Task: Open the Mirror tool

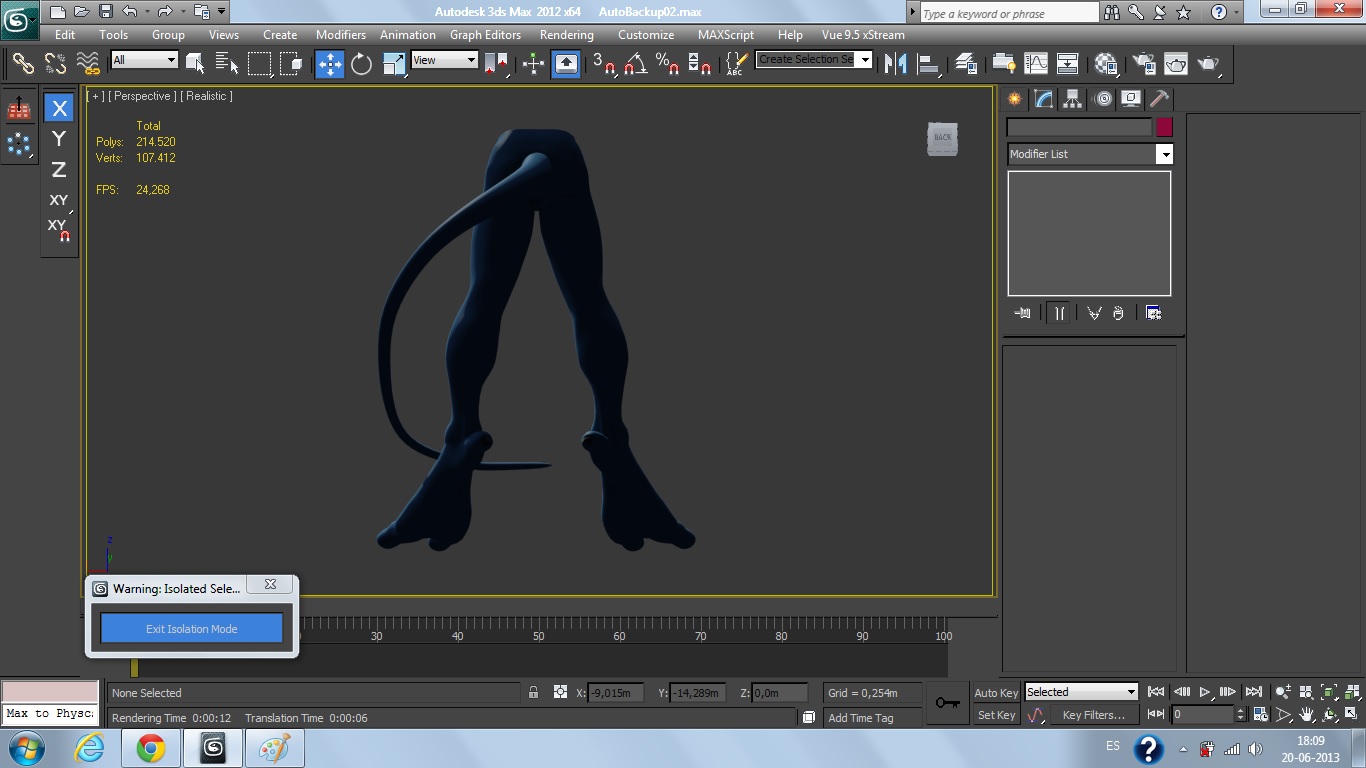Action: coord(896,64)
